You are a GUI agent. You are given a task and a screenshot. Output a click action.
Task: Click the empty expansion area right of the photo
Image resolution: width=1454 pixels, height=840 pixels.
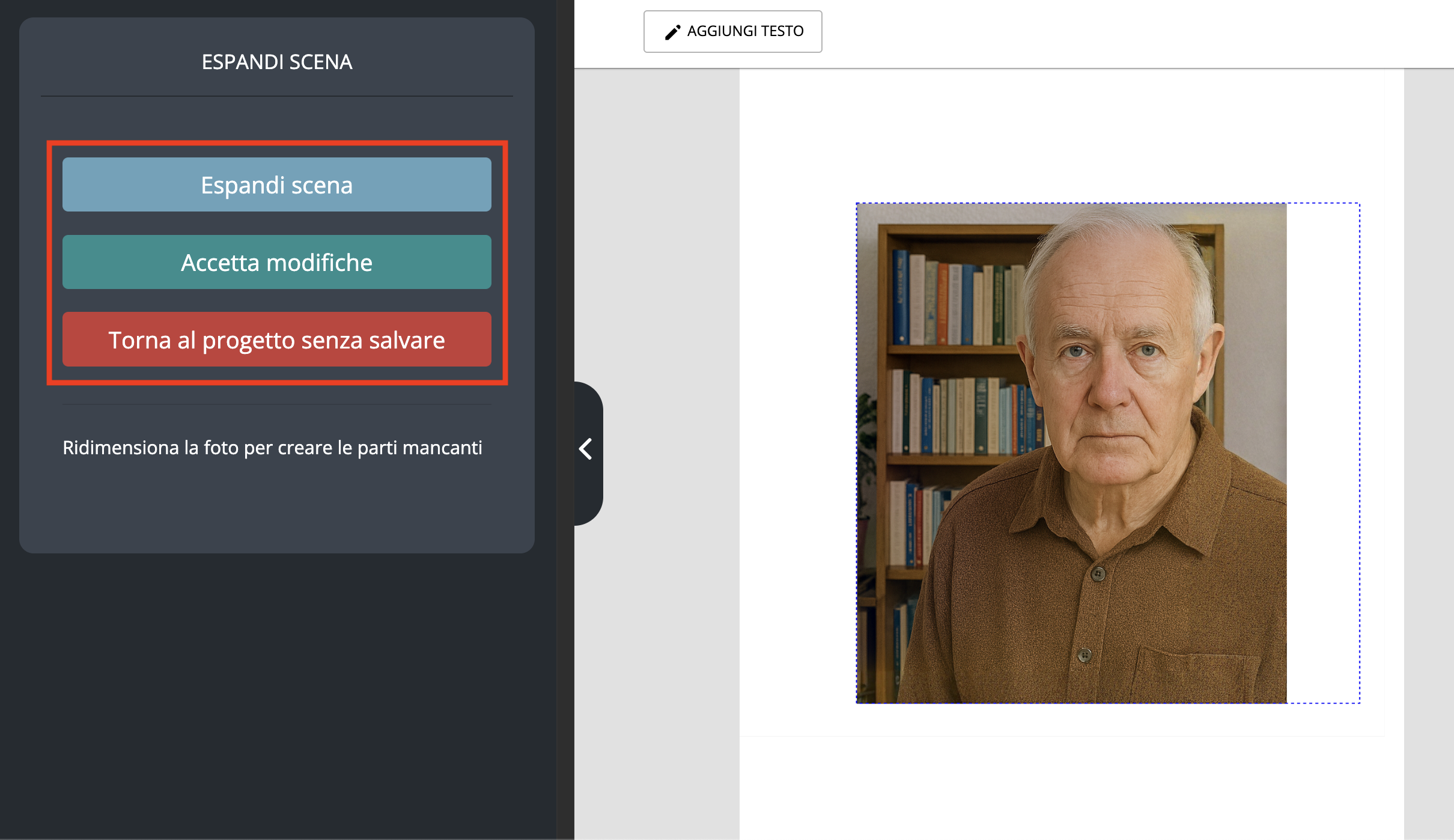click(x=1322, y=453)
